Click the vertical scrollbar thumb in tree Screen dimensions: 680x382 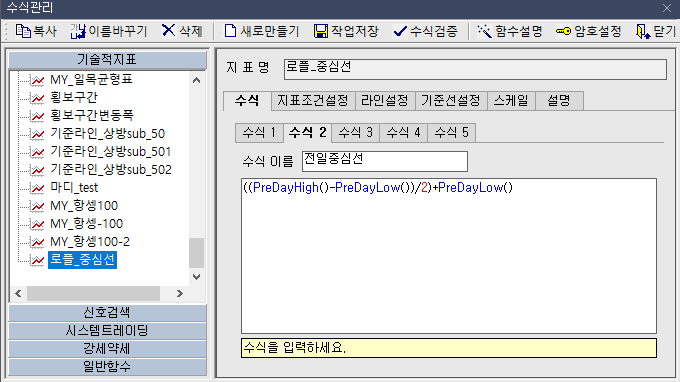pos(196,253)
